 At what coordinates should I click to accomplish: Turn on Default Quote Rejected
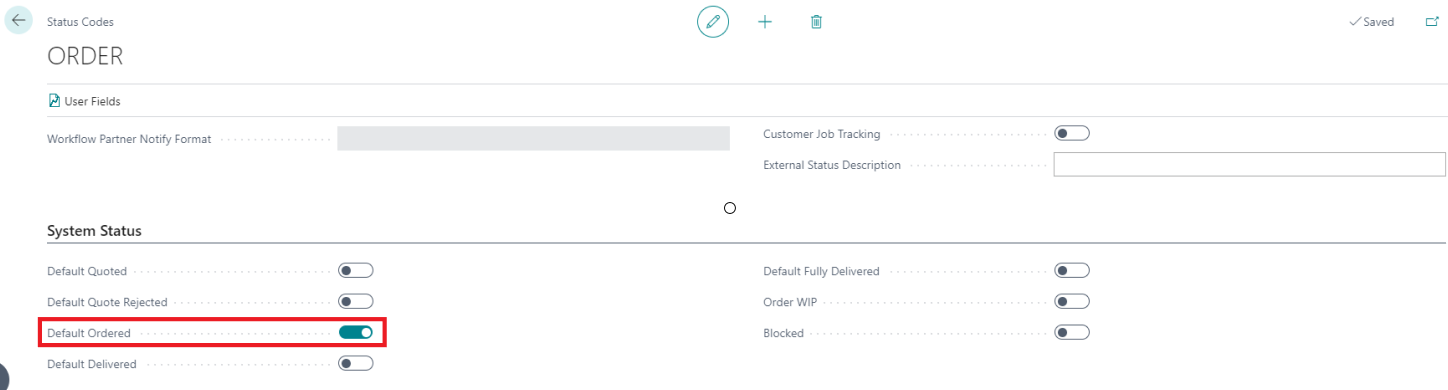click(x=356, y=302)
